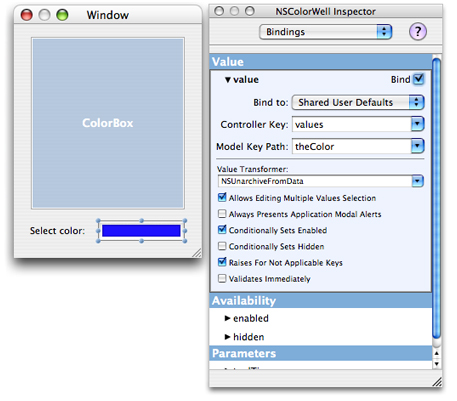Click the inspector resize grip corner
This screenshot has width=457, height=401.
437,382
